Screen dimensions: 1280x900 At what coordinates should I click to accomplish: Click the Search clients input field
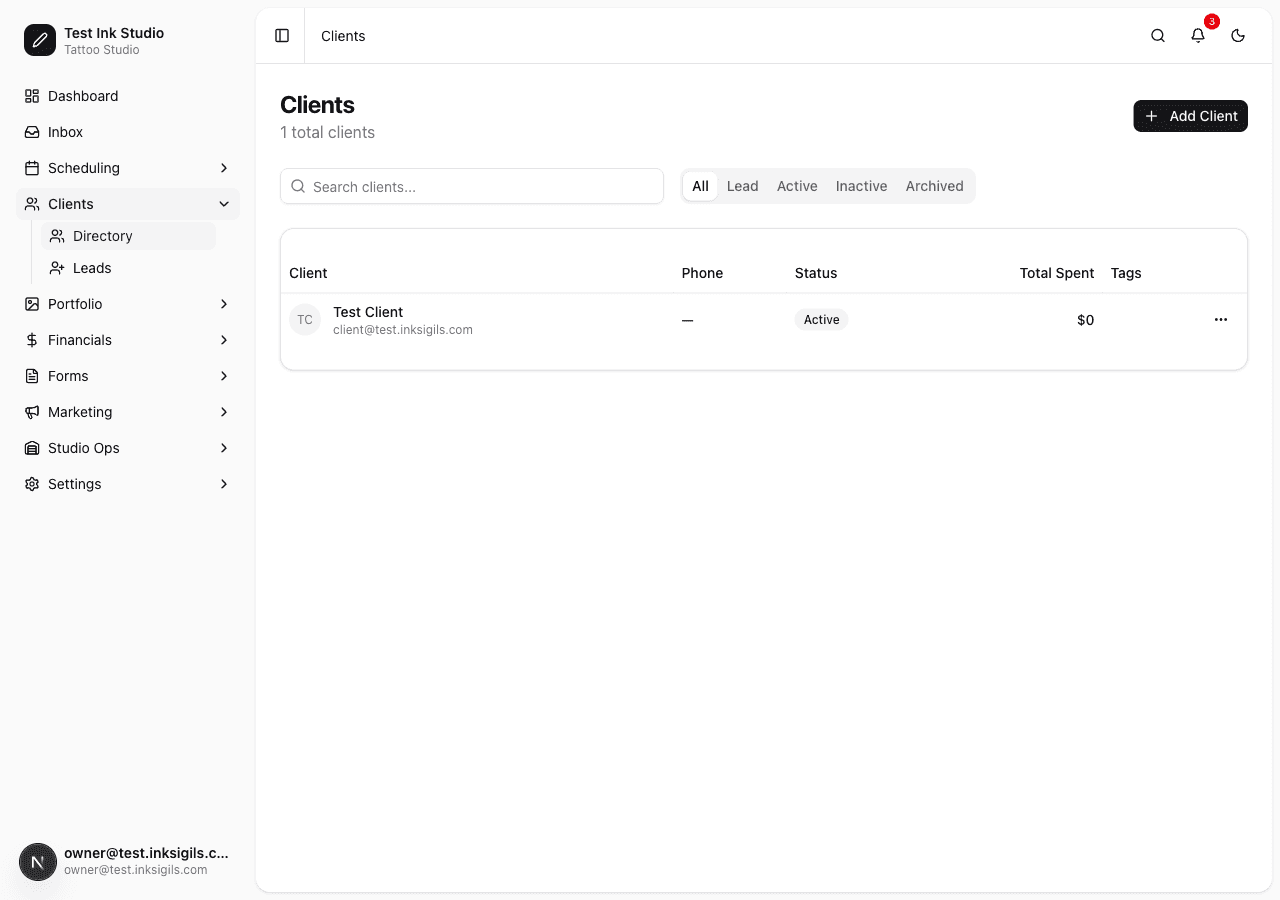pyautogui.click(x=471, y=186)
